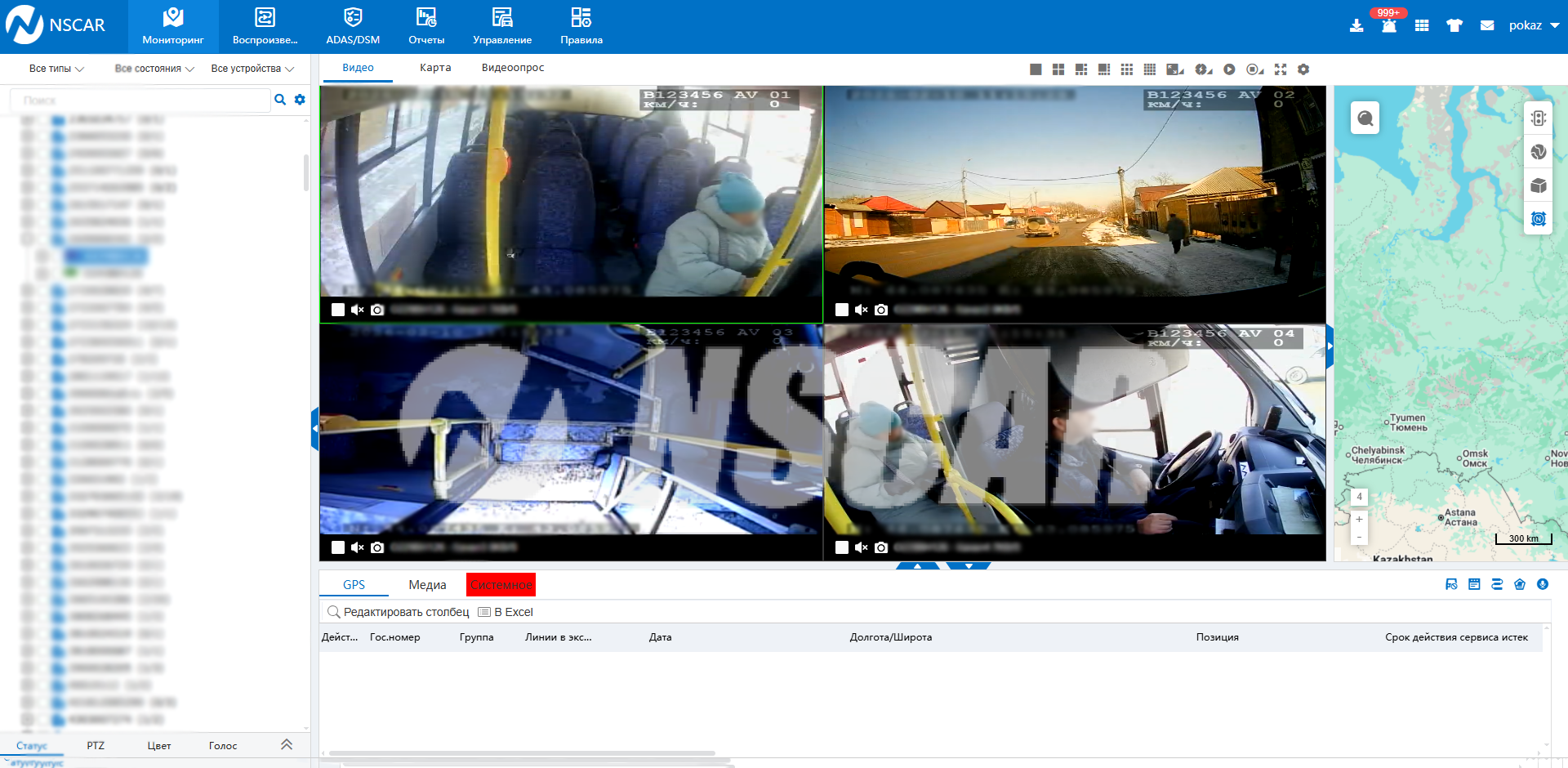Click the Поиск device search field

point(140,100)
